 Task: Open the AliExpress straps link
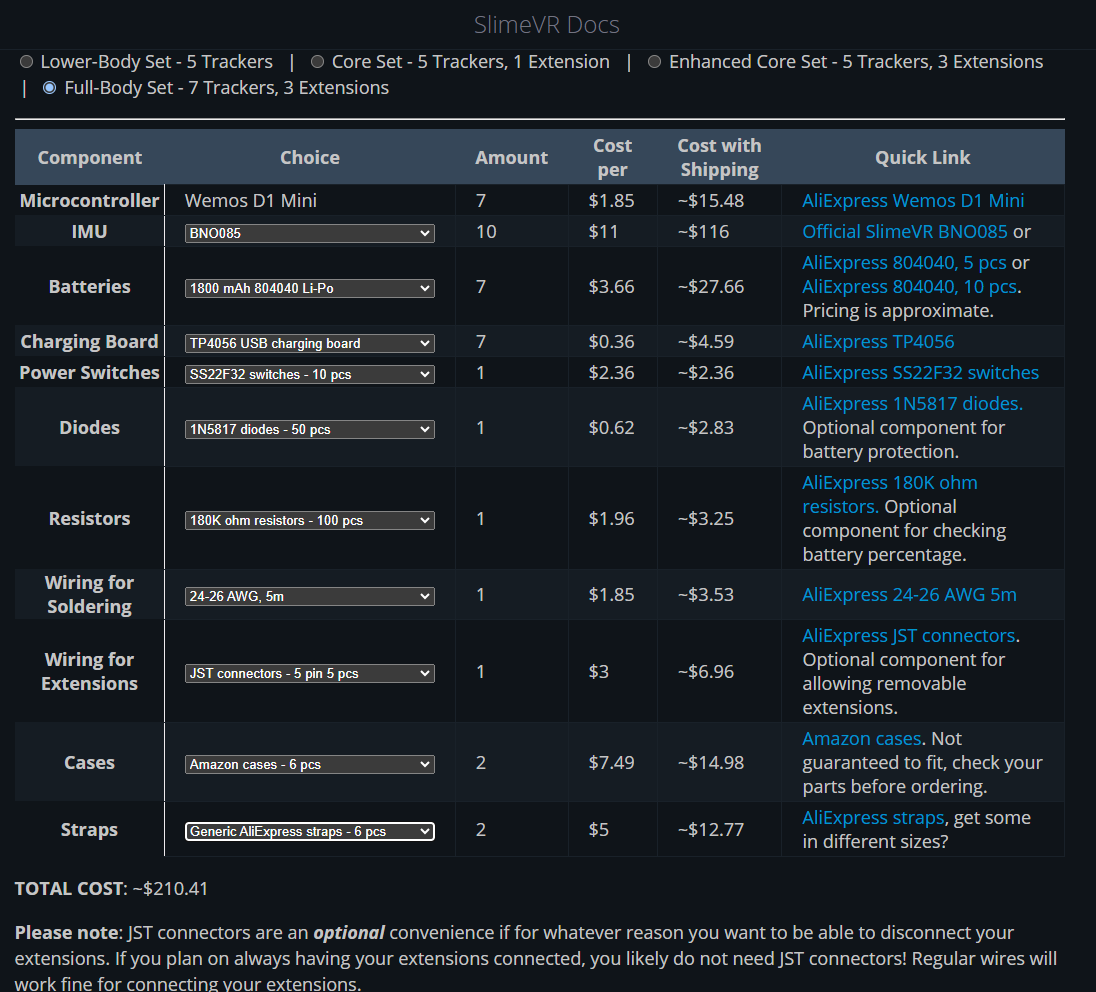point(873,818)
